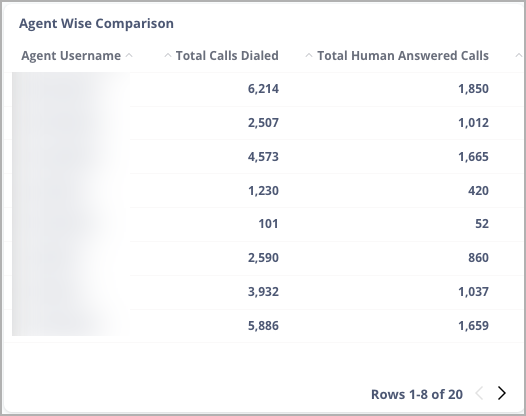The width and height of the screenshot is (526, 416).
Task: Select the row with 2,507 calls dialed
Action: click(x=263, y=123)
